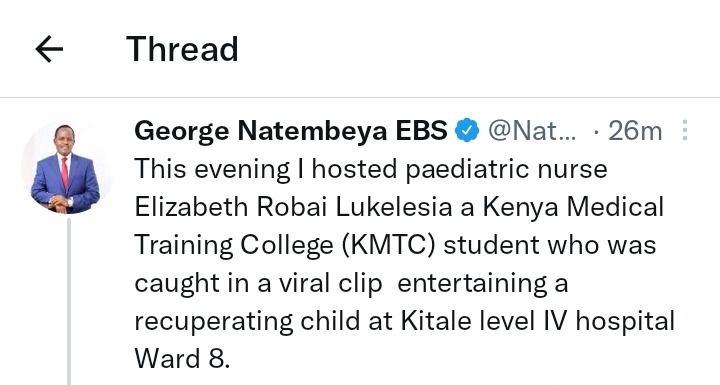
Task: Click the @Nat... username handle
Action: (532, 130)
